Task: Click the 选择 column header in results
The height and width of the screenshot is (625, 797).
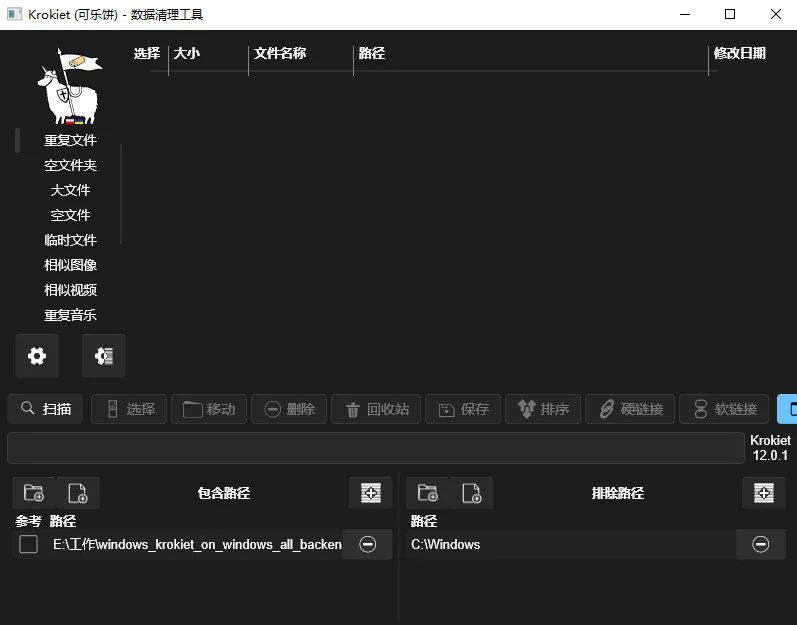Action: (147, 53)
